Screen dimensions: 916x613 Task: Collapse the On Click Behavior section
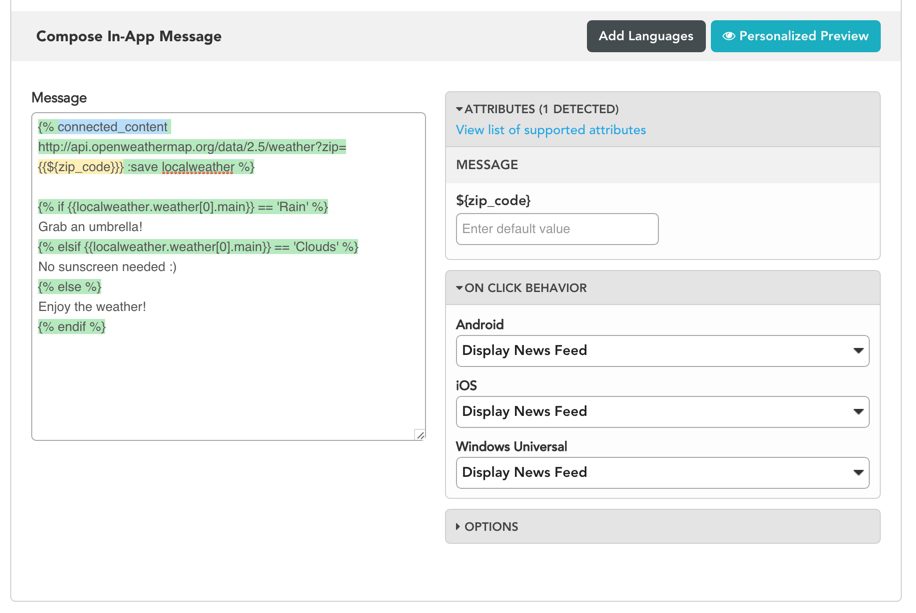(459, 288)
